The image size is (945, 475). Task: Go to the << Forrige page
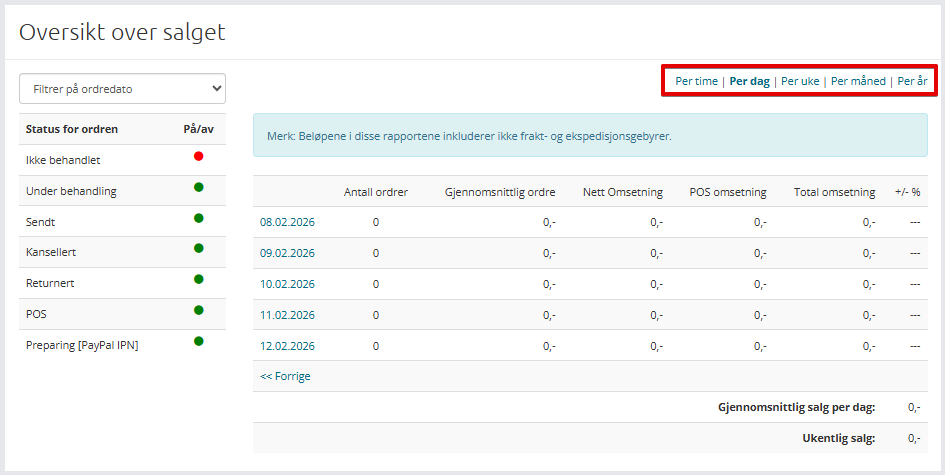285,376
